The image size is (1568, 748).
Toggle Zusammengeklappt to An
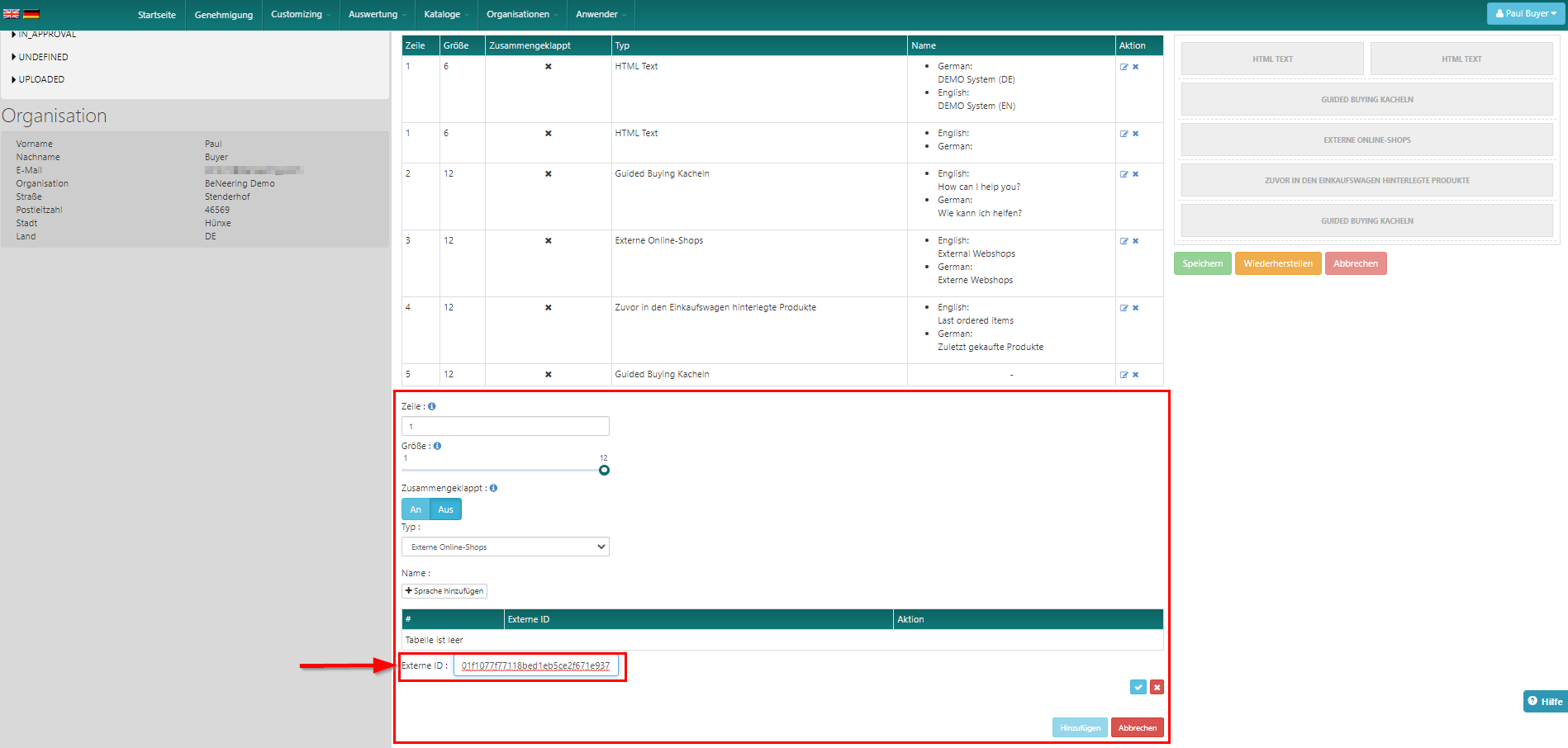(416, 509)
